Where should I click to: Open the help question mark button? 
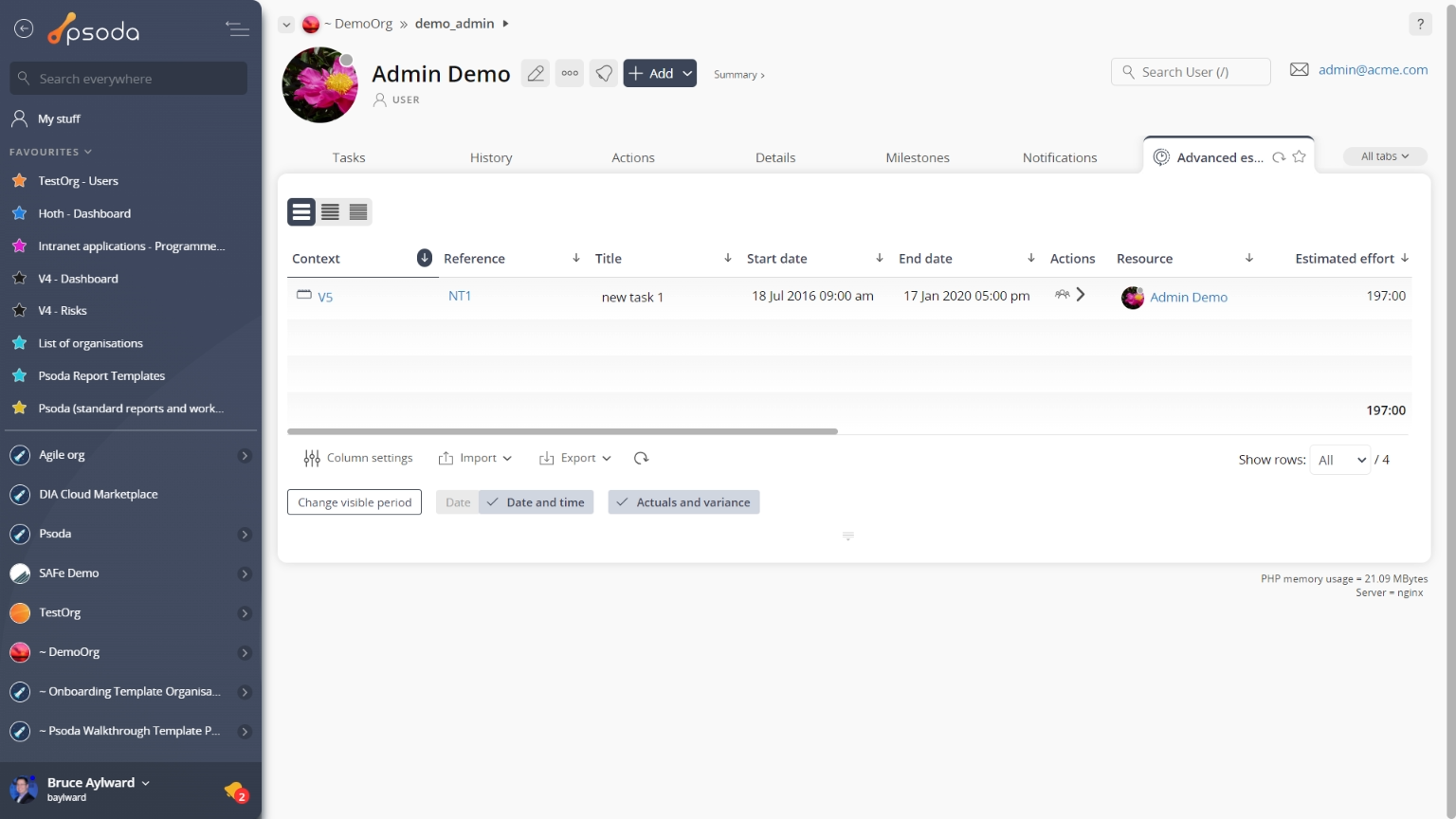coord(1420,25)
